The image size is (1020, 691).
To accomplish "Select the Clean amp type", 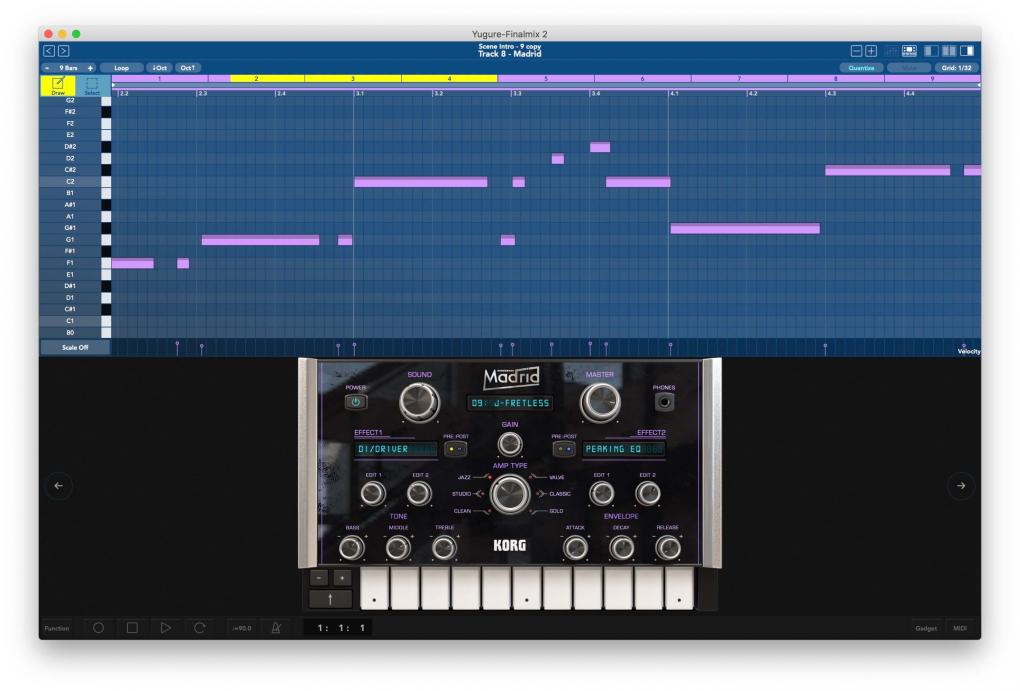I will tap(462, 511).
